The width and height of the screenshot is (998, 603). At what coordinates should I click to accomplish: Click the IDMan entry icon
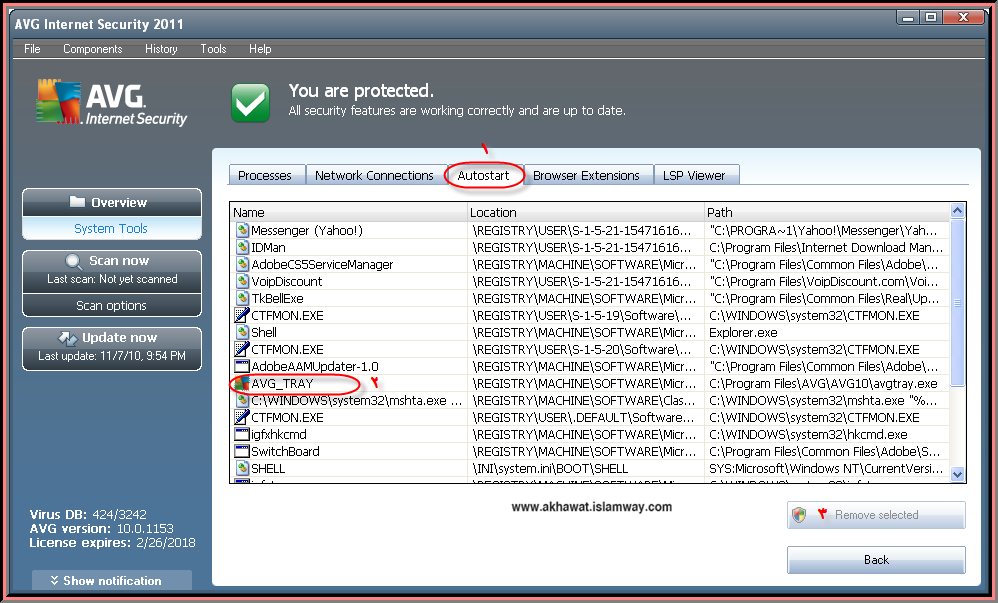(x=242, y=247)
